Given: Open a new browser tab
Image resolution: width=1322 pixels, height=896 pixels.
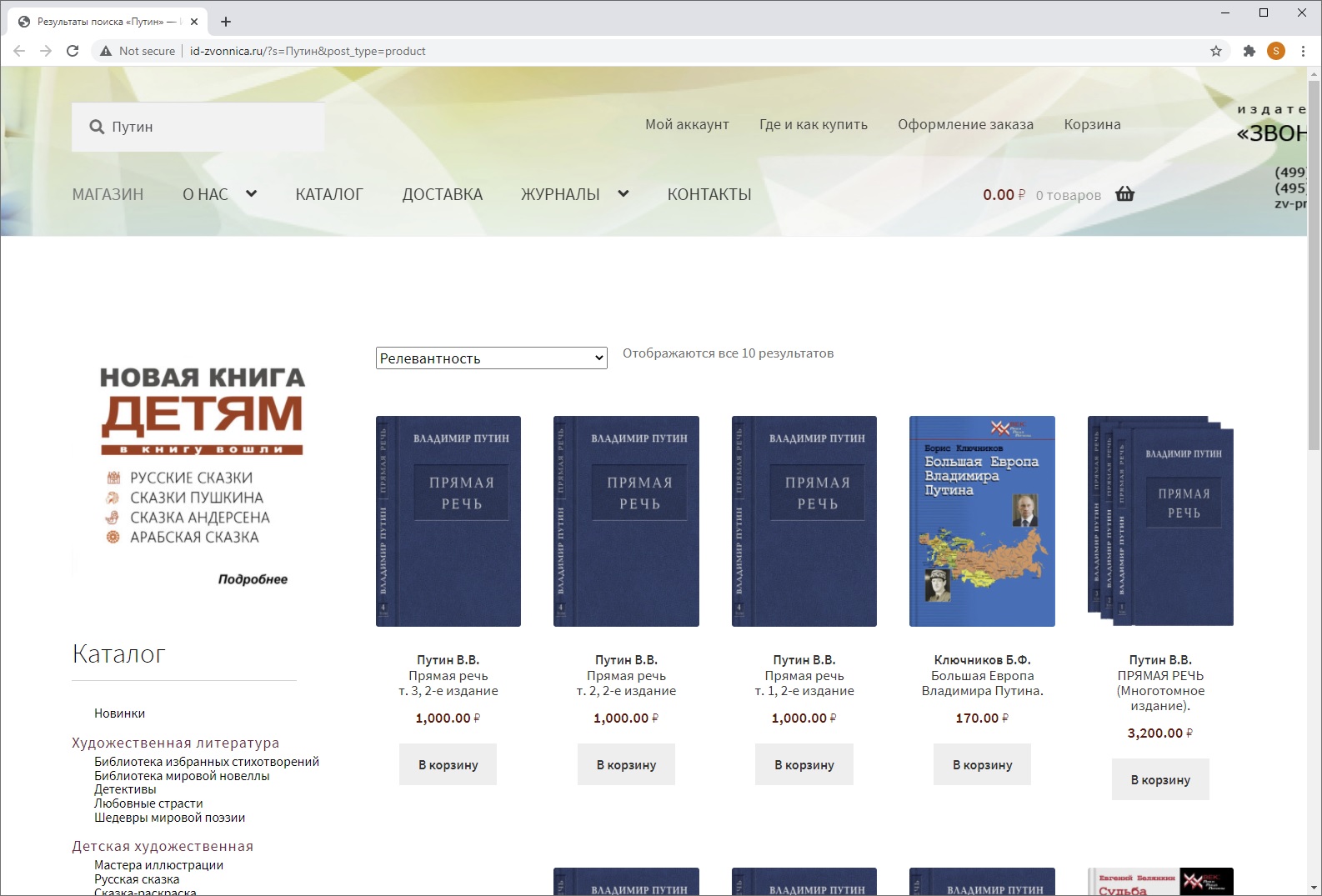Looking at the screenshot, I should (226, 22).
